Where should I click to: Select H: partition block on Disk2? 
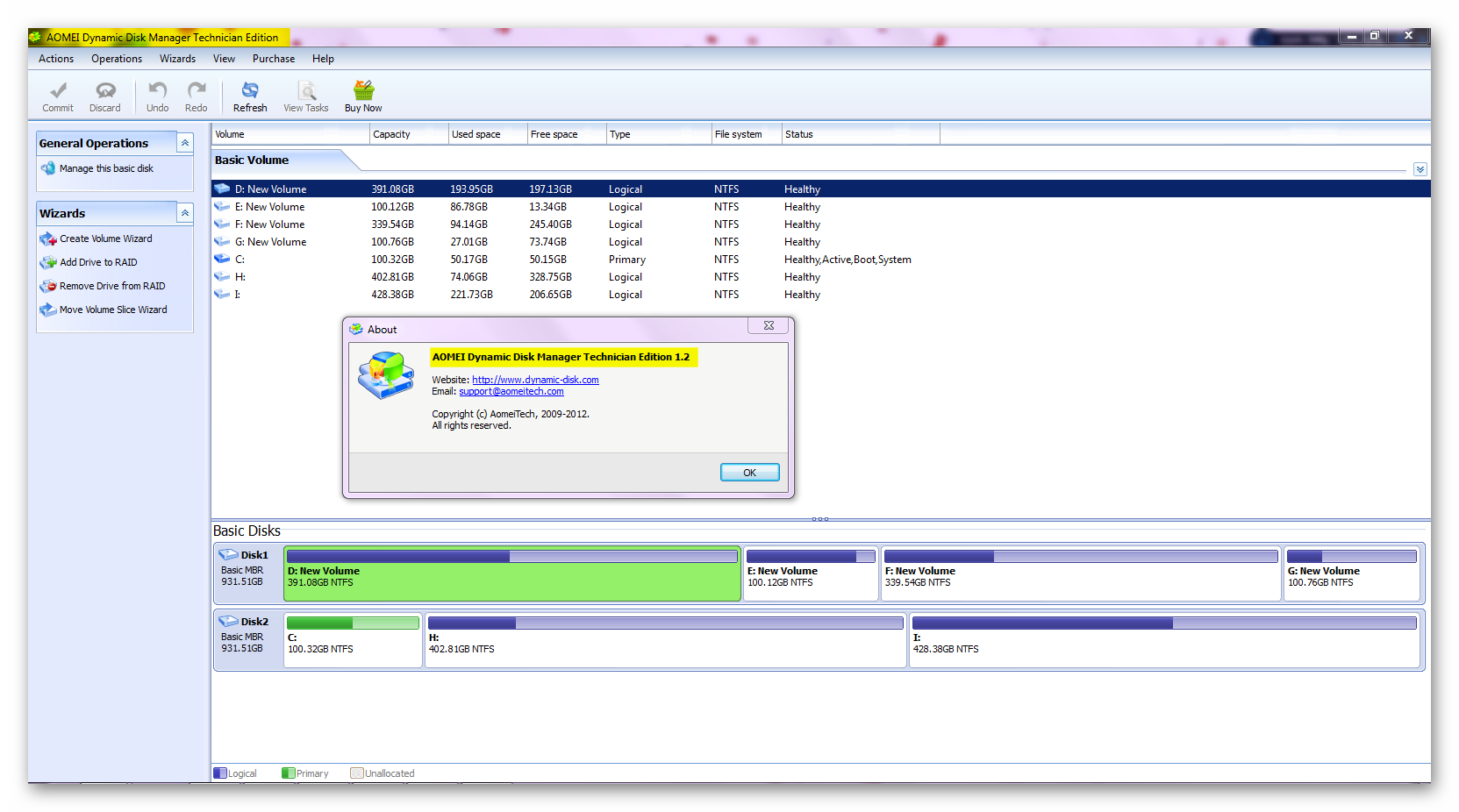pos(666,641)
